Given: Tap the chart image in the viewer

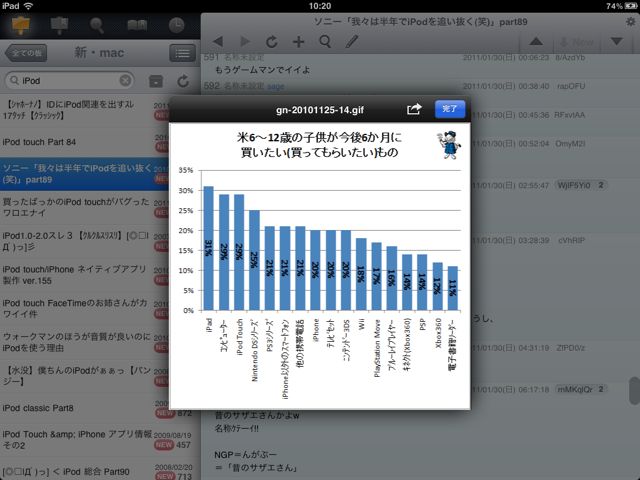Looking at the screenshot, I should click(x=320, y=266).
